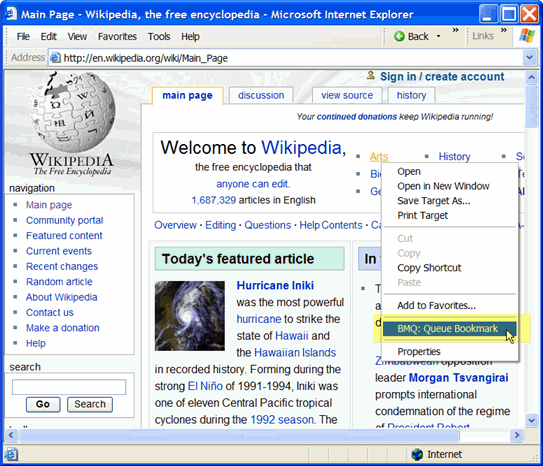Choose Add to Favorites... entry

click(x=436, y=305)
